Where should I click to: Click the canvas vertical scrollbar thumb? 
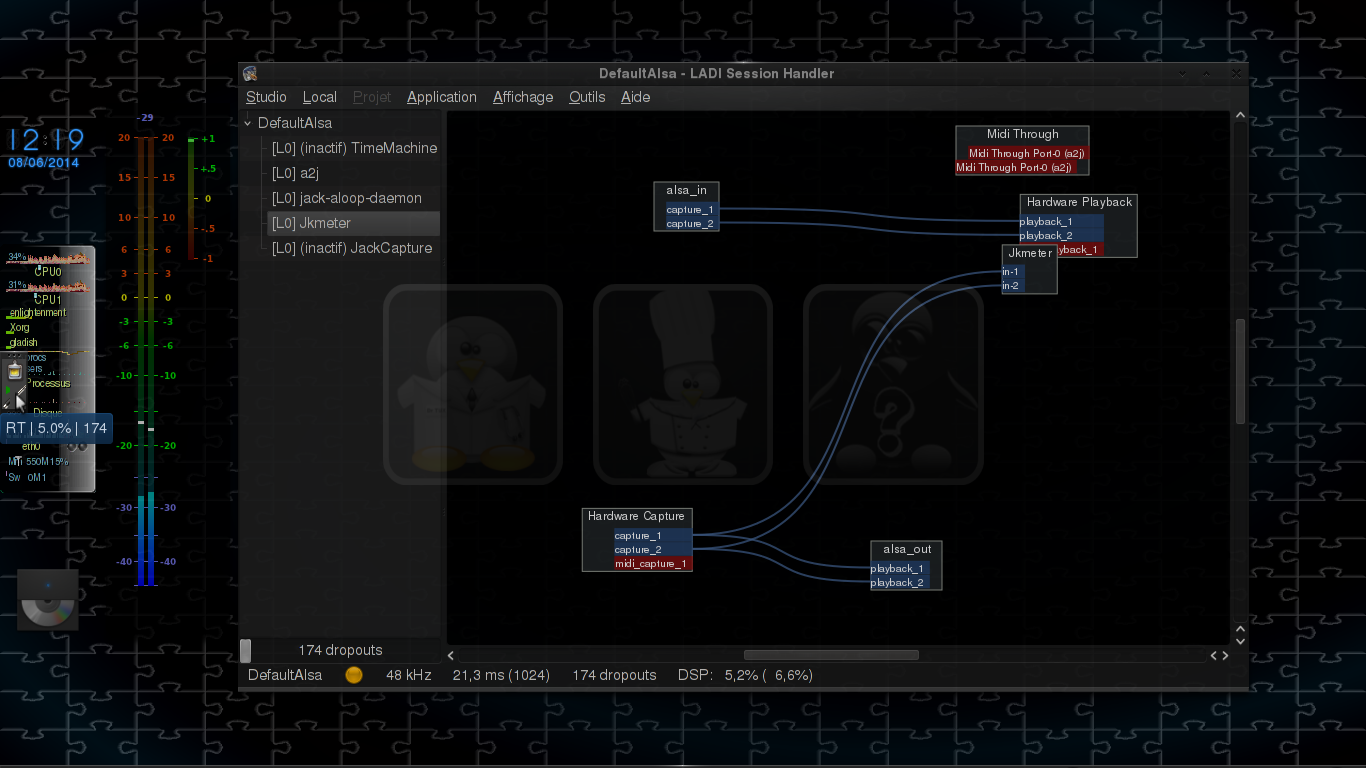[1240, 371]
